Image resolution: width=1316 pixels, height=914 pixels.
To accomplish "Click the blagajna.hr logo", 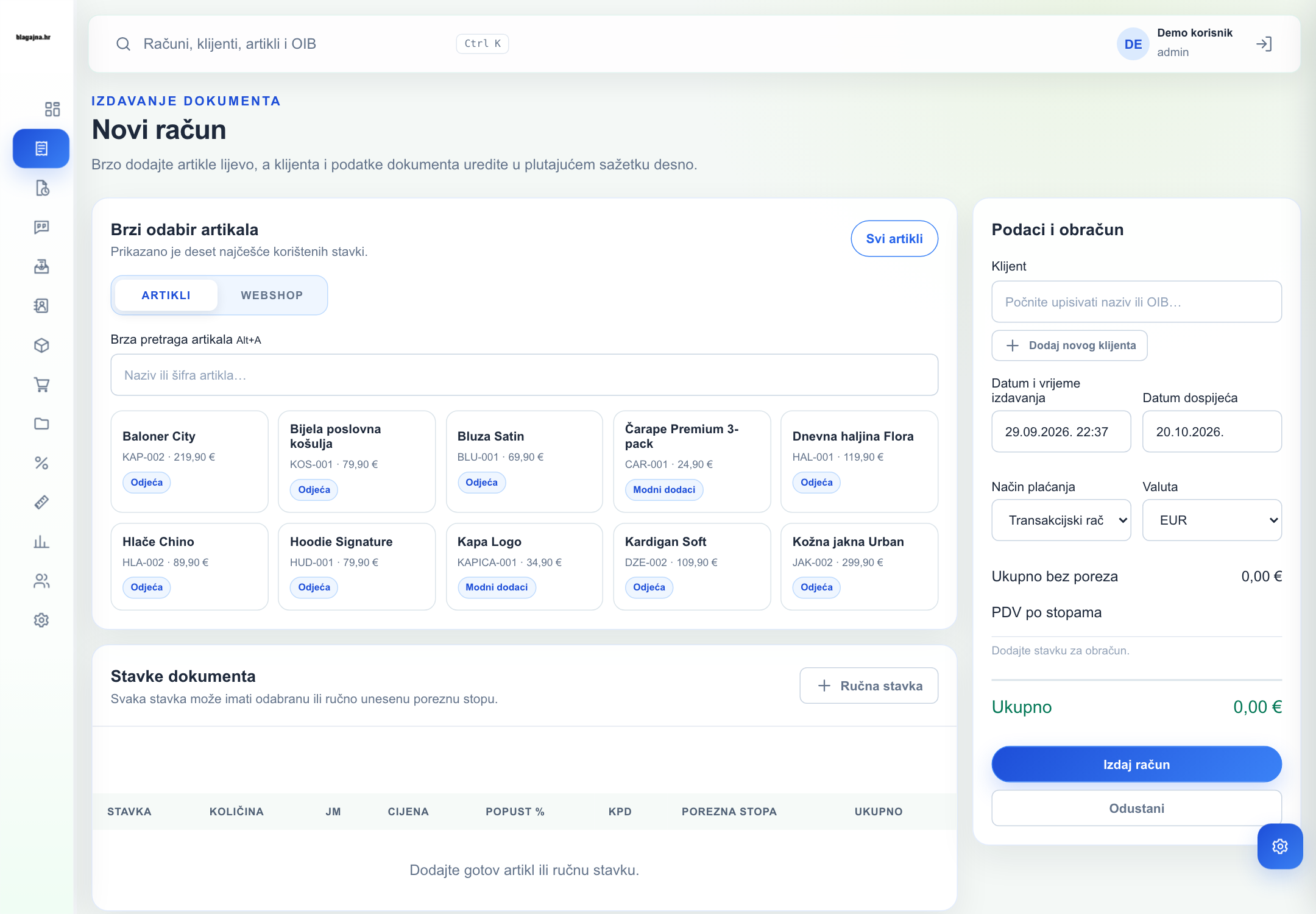I will [34, 37].
